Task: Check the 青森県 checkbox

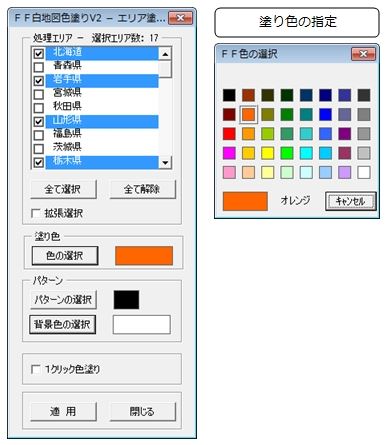Action: 39,67
